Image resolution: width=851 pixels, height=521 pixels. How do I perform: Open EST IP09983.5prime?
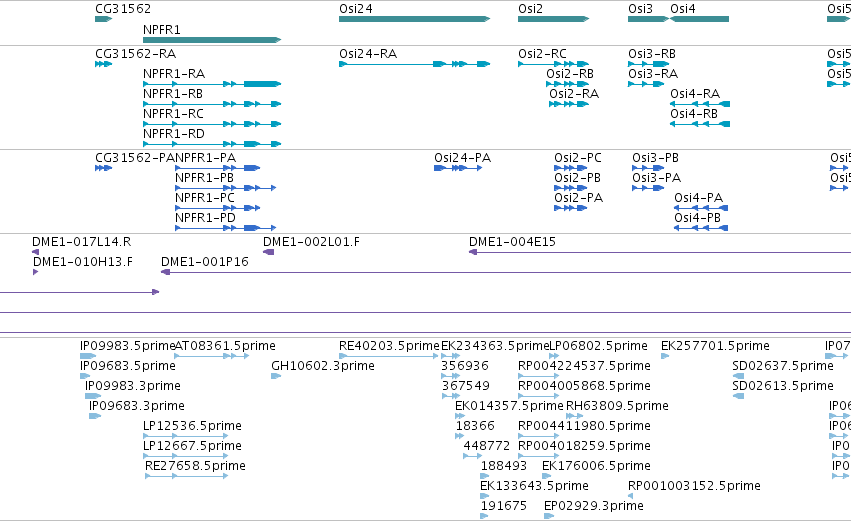click(87, 356)
